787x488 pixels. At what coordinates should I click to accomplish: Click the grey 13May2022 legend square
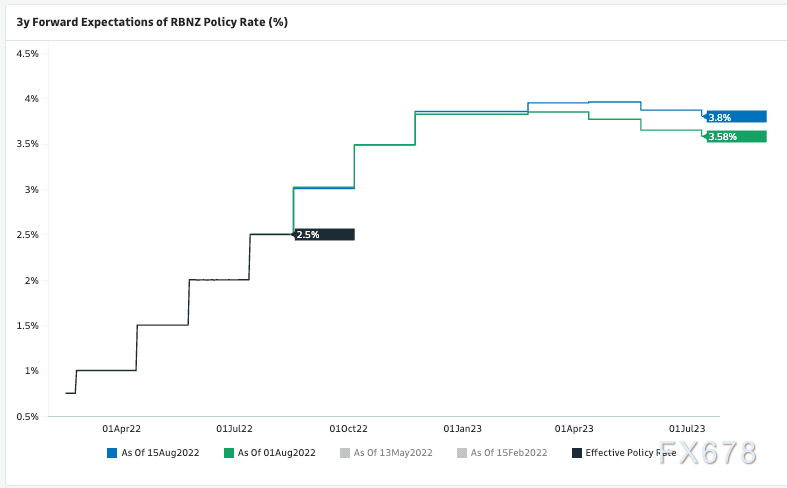[x=345, y=453]
